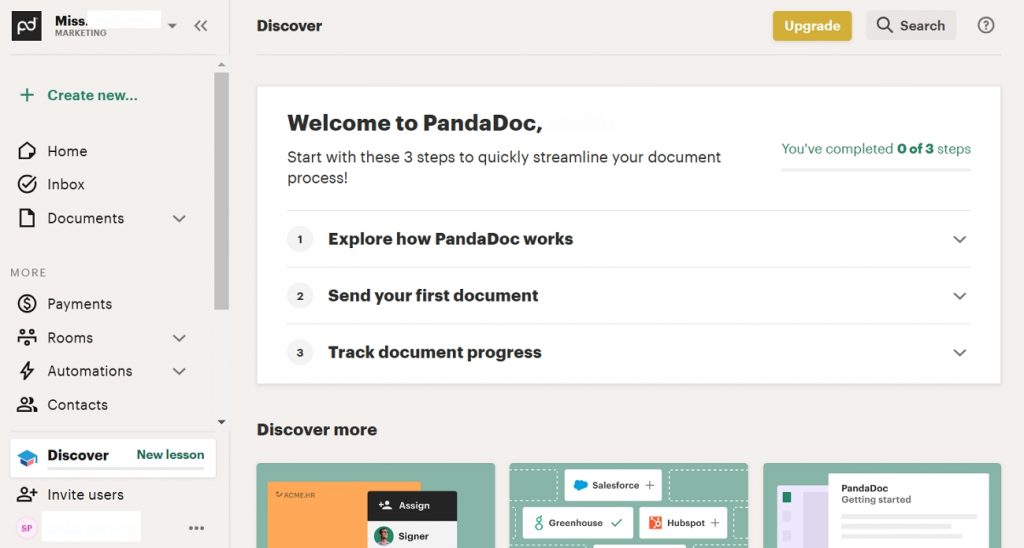Image resolution: width=1024 pixels, height=548 pixels.
Task: Click the Invite users icon
Action: [x=27, y=494]
